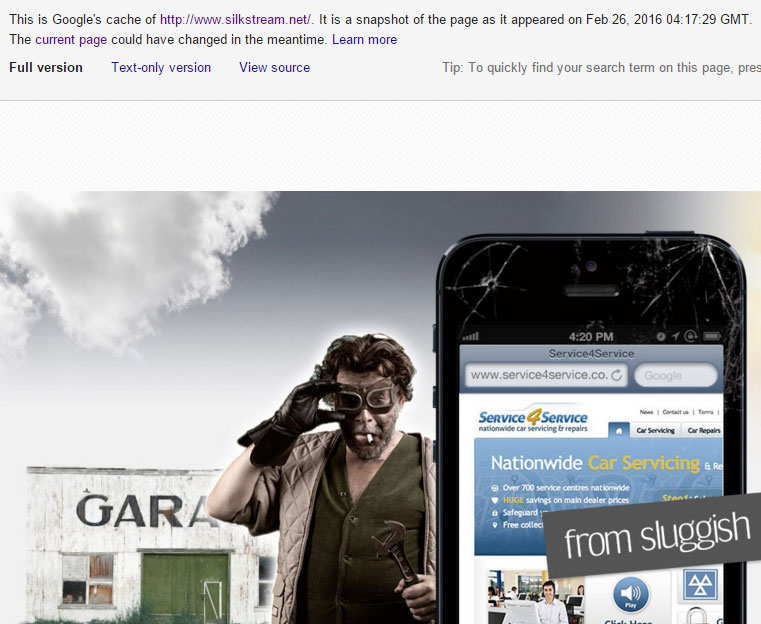Click the phone's Google search box
The width and height of the screenshot is (761, 624).
click(676, 376)
